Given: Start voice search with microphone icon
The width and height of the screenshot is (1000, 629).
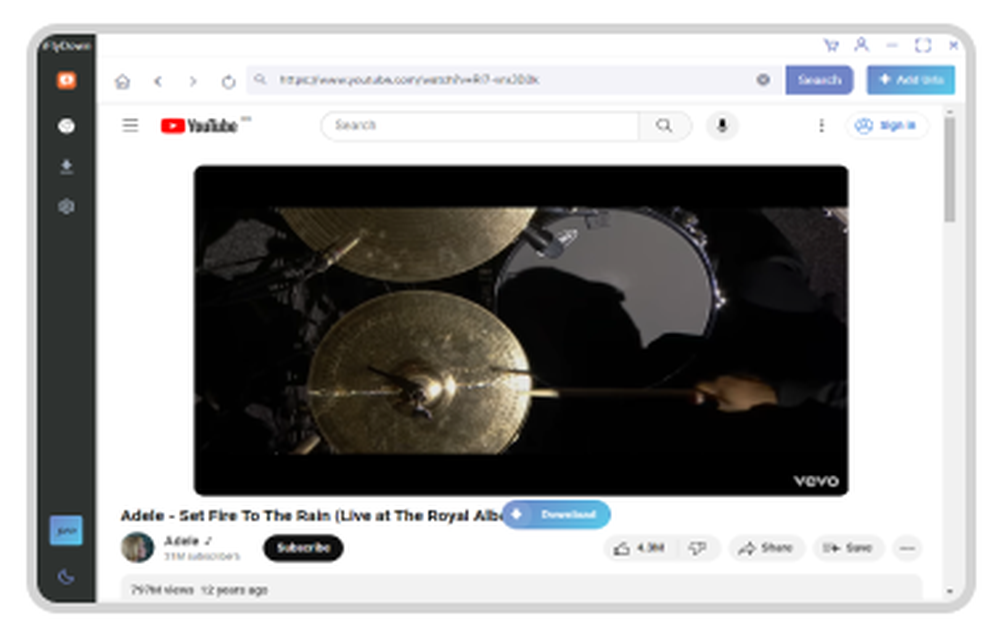Looking at the screenshot, I should 722,125.
